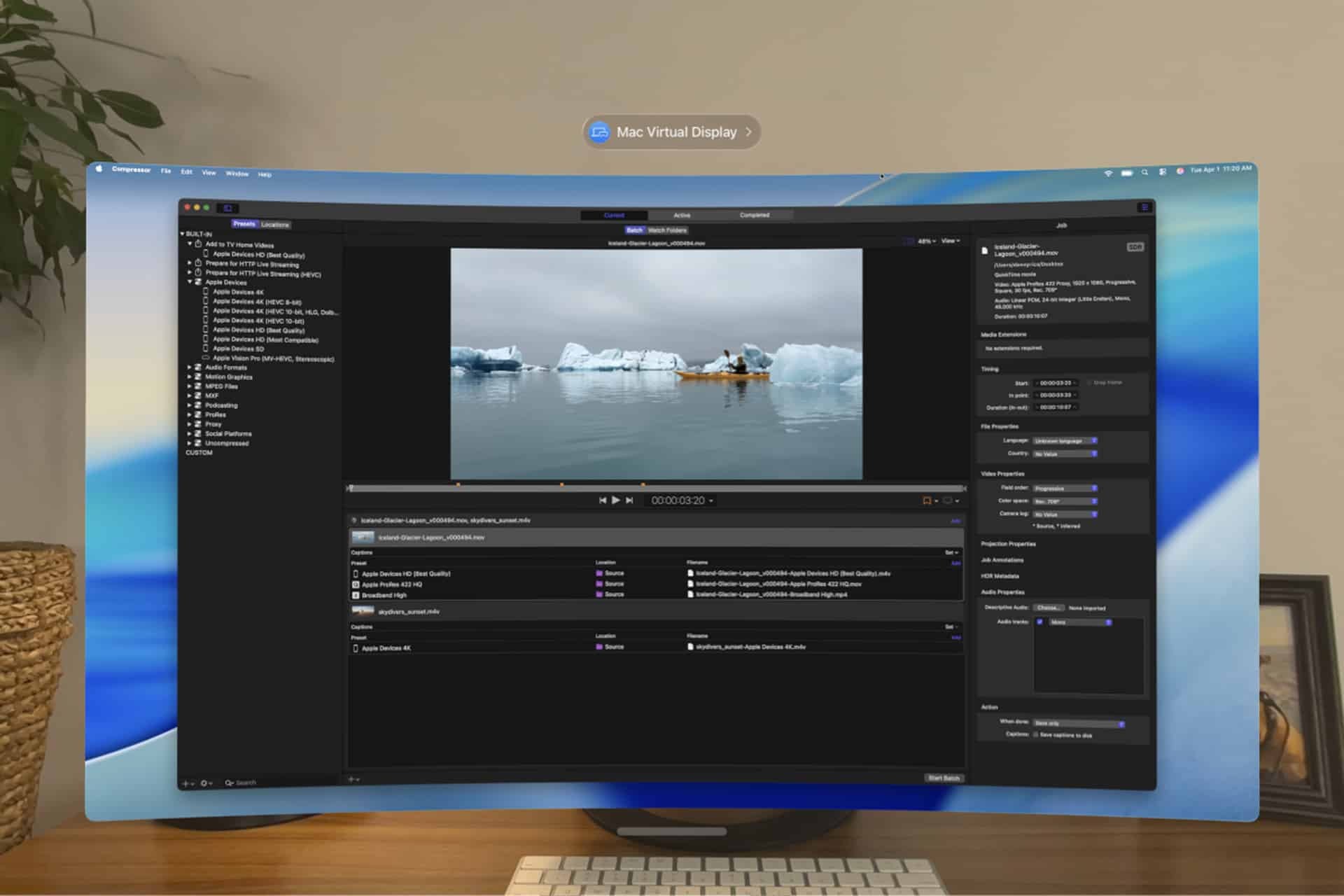Open the Color space dropdown
This screenshot has width=1344, height=896.
pos(1065,501)
